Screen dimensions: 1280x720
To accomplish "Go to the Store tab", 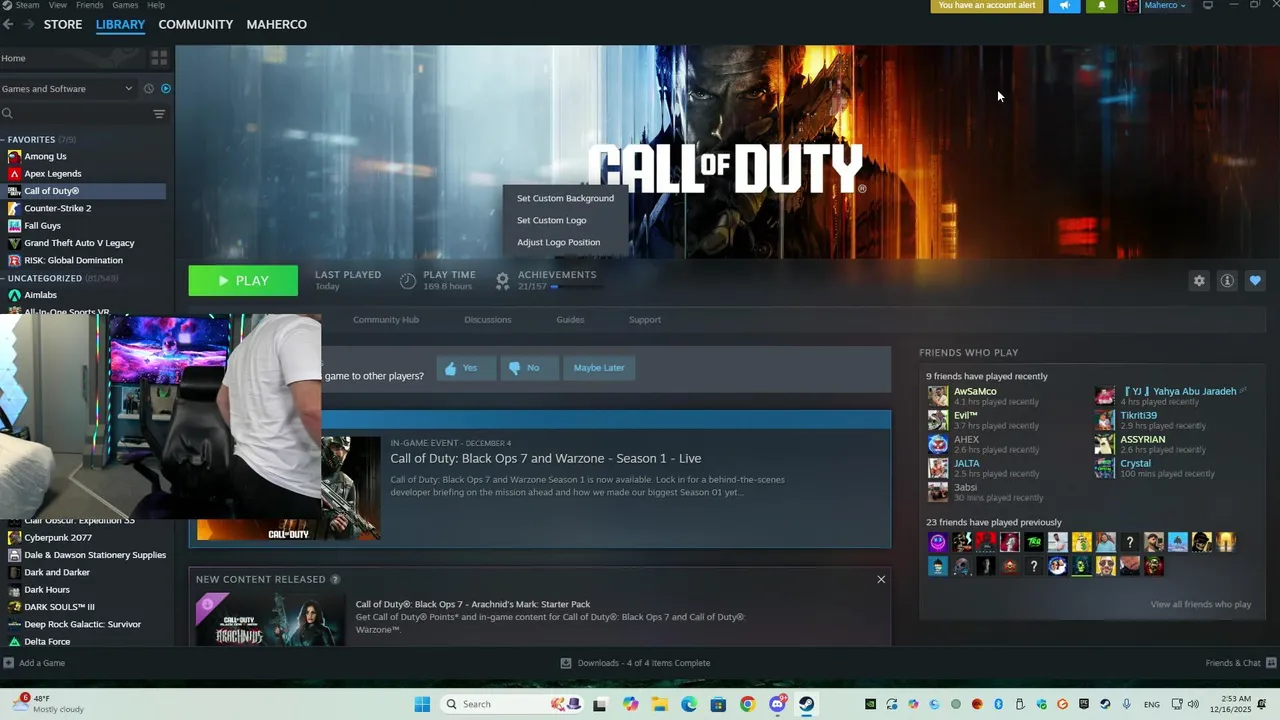I will pos(63,24).
